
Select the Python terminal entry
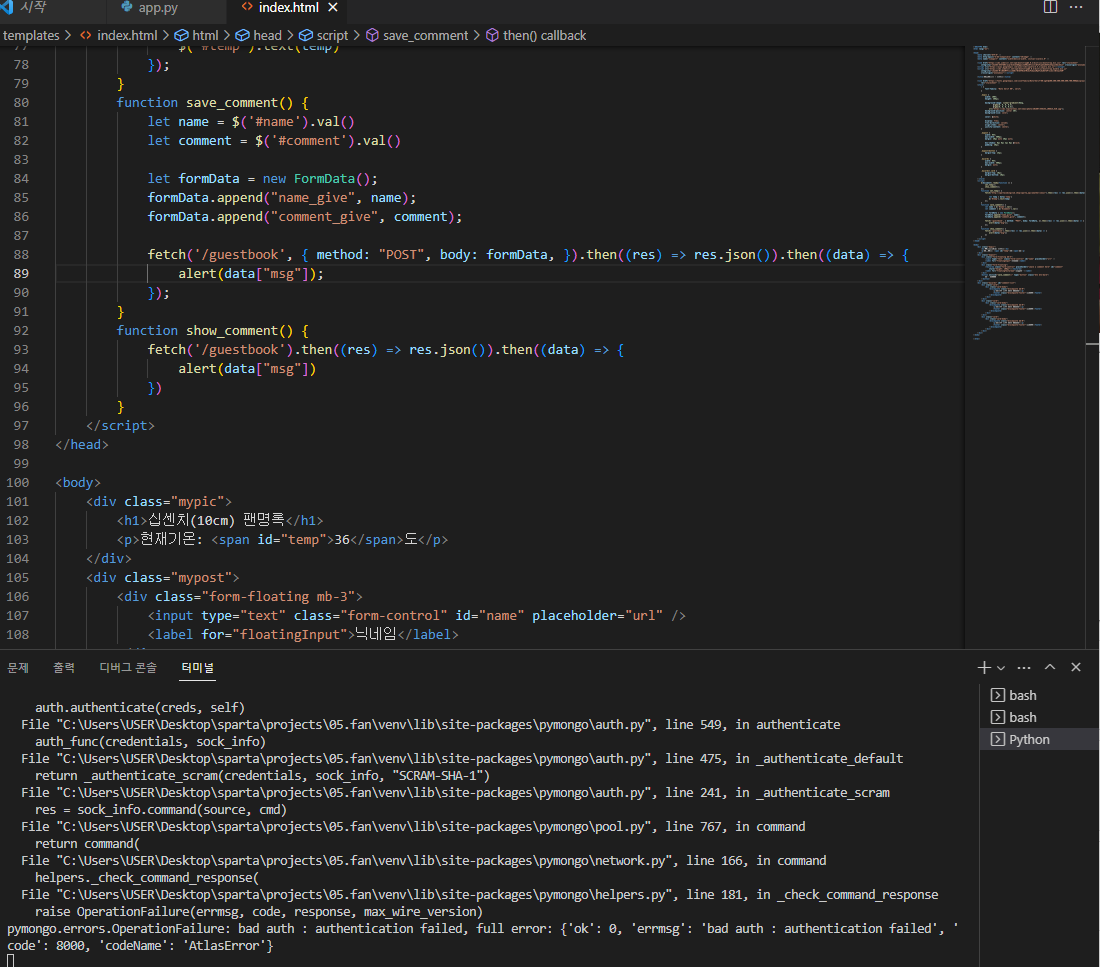(x=1039, y=739)
